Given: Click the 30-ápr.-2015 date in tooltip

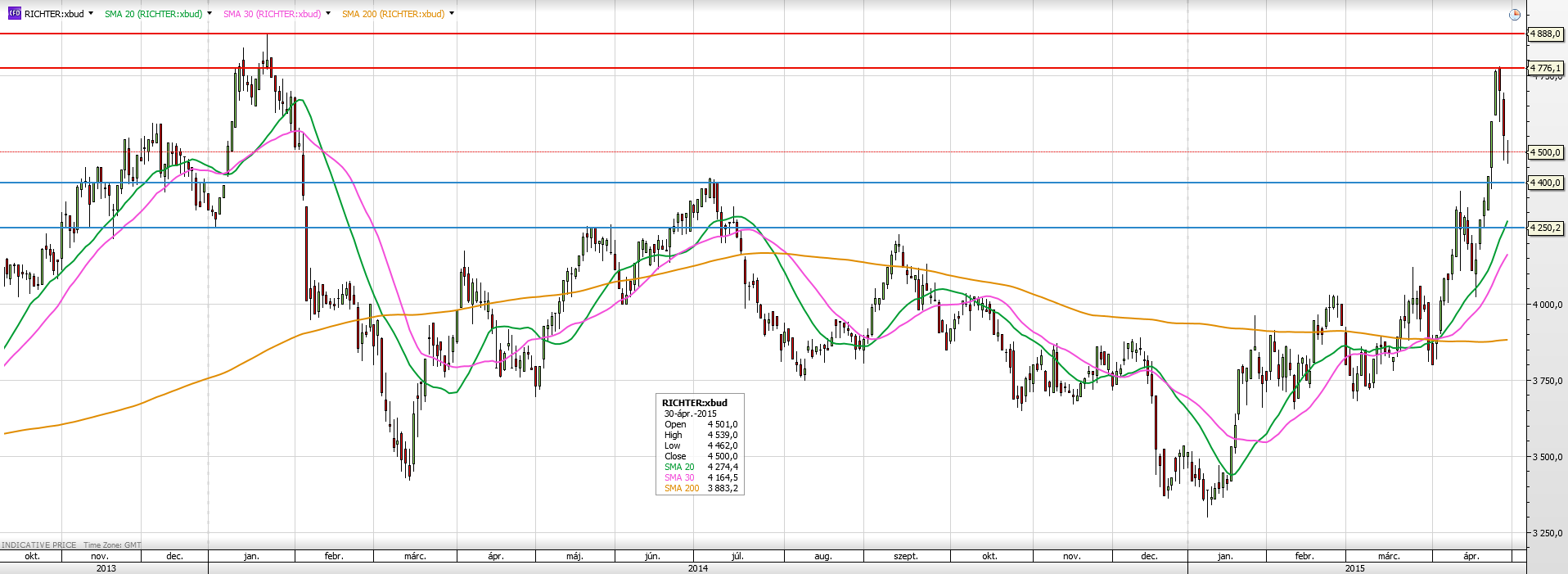Looking at the screenshot, I should [x=690, y=414].
